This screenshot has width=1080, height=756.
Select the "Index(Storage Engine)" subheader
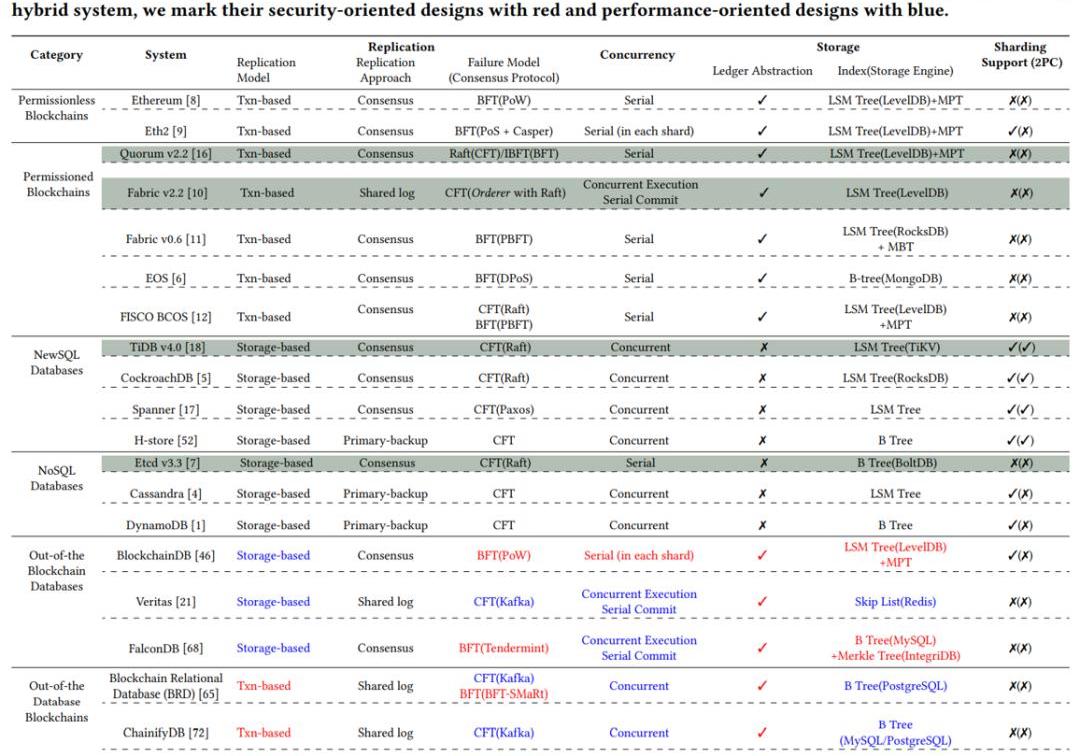[895, 71]
